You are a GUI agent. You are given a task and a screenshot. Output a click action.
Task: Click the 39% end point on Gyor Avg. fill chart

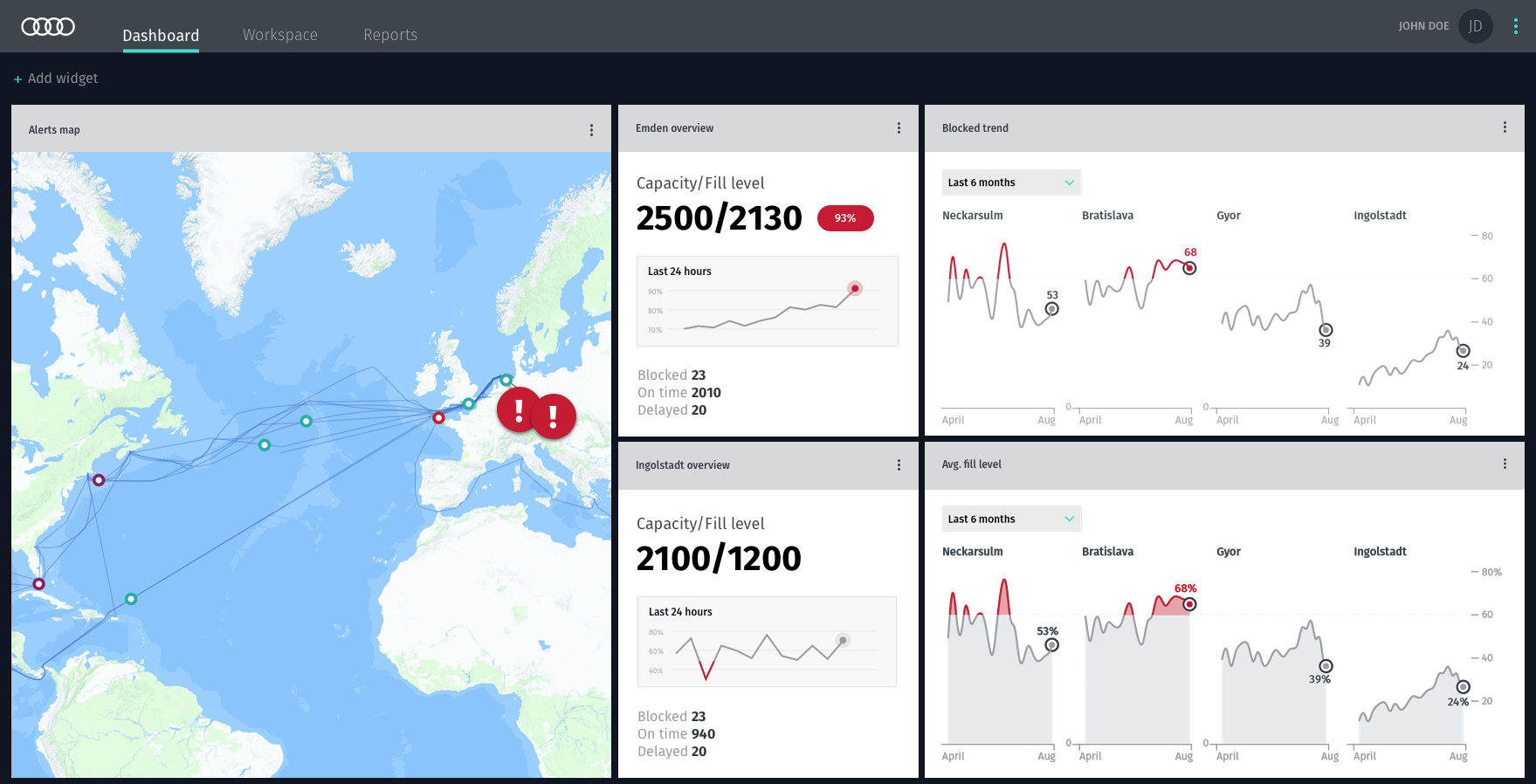[x=1326, y=666]
